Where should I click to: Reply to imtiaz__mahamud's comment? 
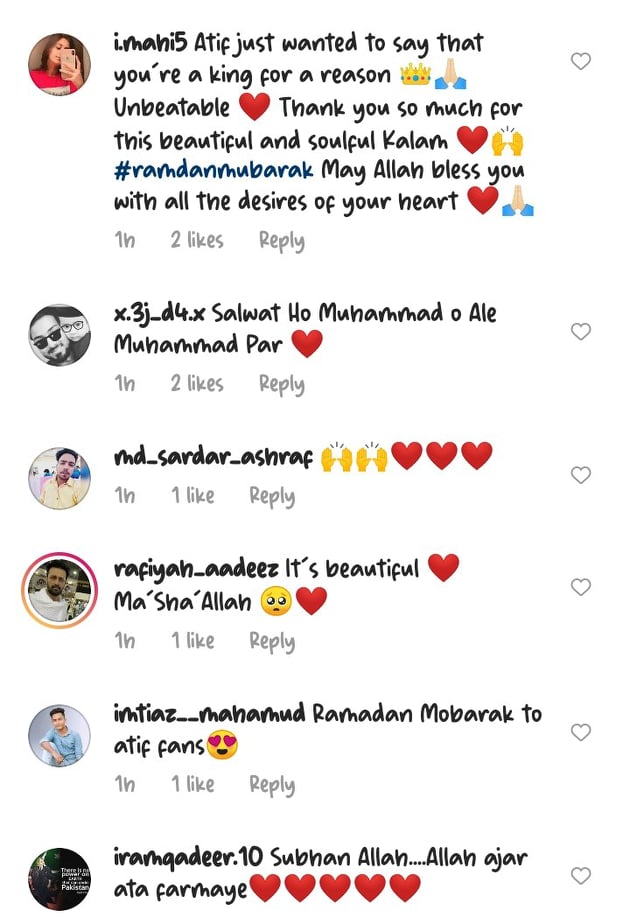click(272, 785)
